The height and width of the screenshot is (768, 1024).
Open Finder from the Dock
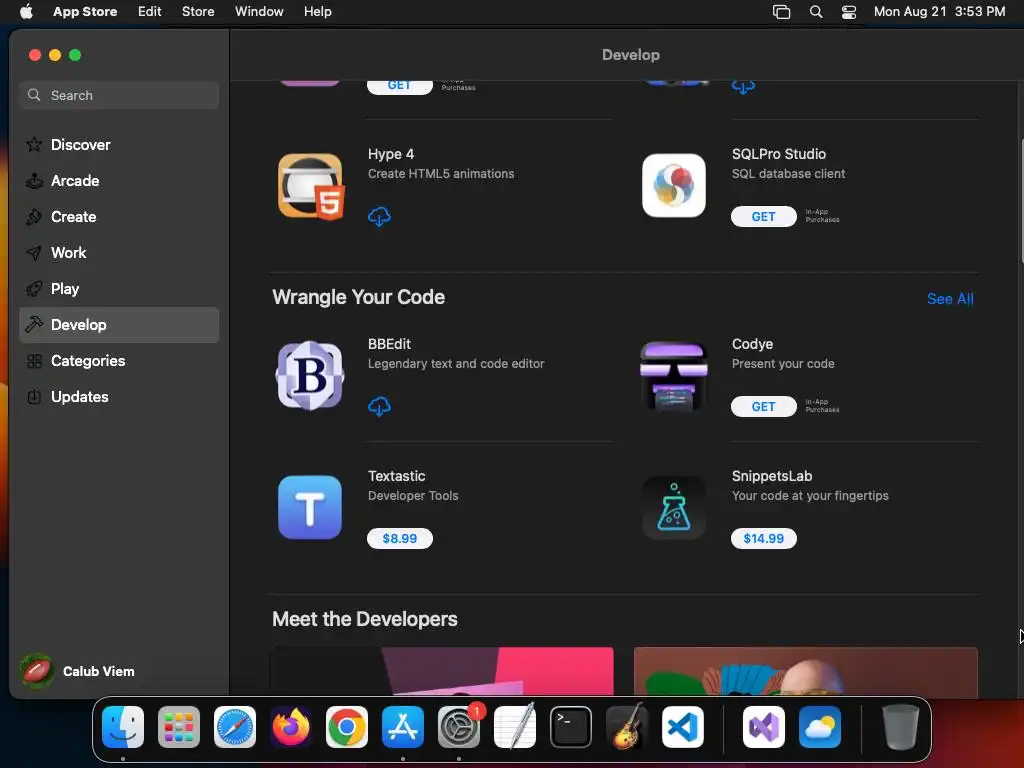coord(123,727)
